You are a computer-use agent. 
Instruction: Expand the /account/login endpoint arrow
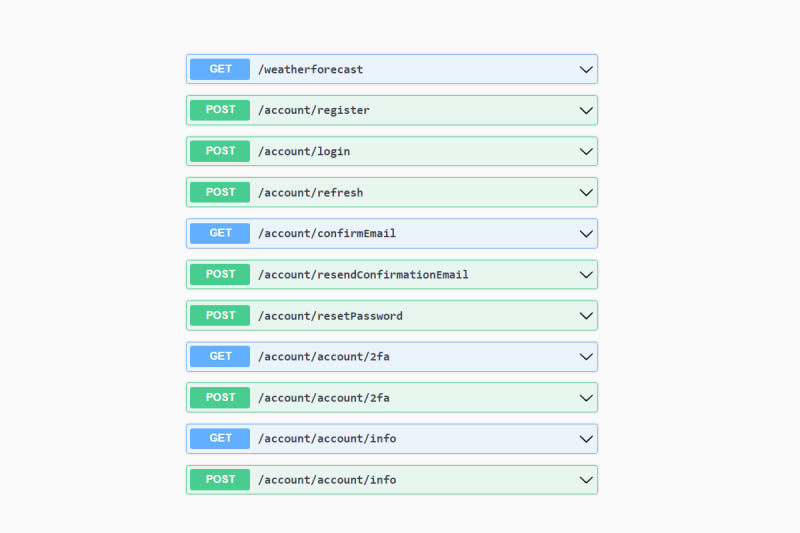click(586, 151)
